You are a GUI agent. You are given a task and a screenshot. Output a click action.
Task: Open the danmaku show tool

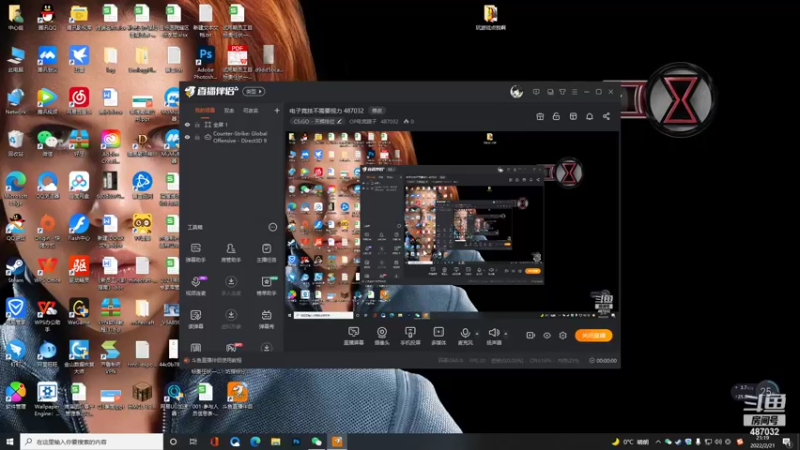pyautogui.click(x=266, y=319)
